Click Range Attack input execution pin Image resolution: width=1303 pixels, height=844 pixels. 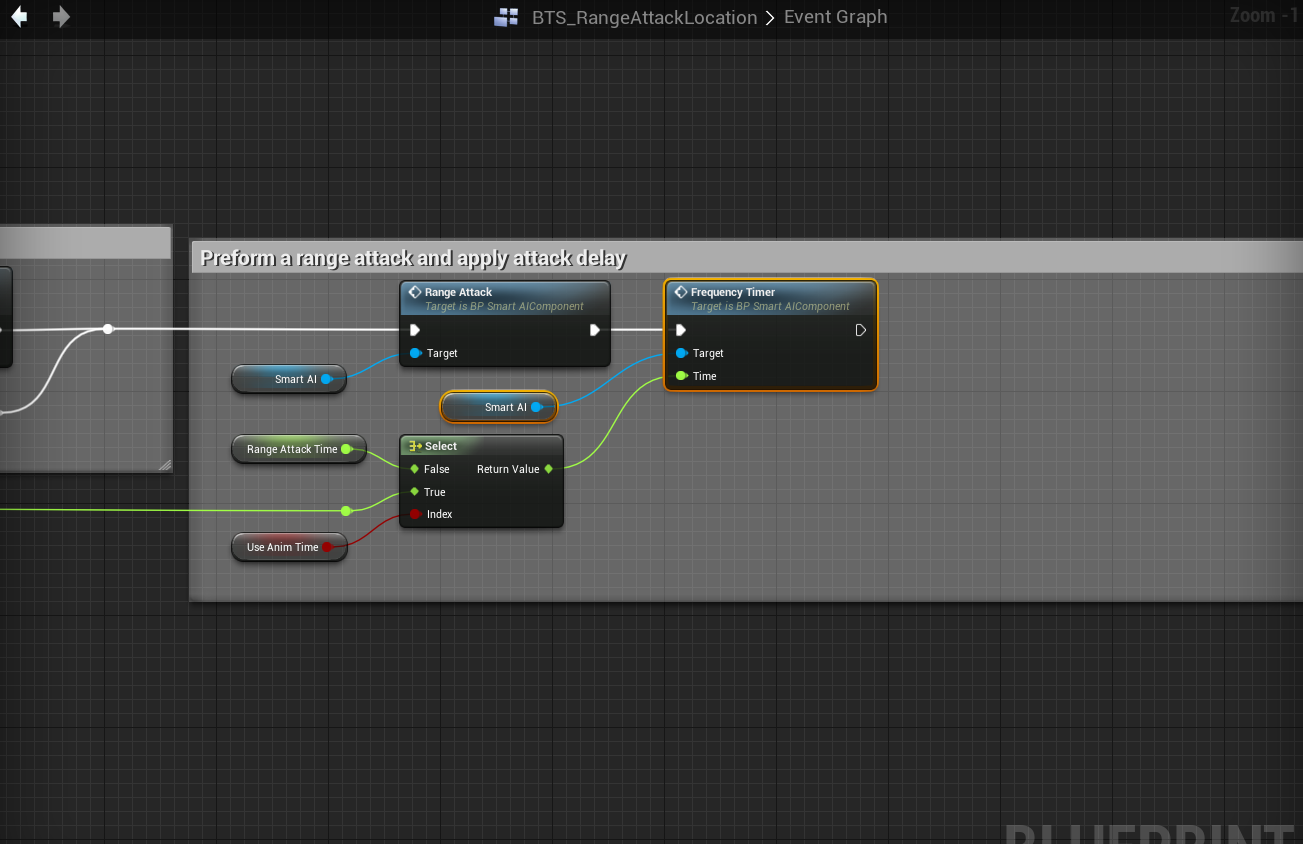coord(415,330)
